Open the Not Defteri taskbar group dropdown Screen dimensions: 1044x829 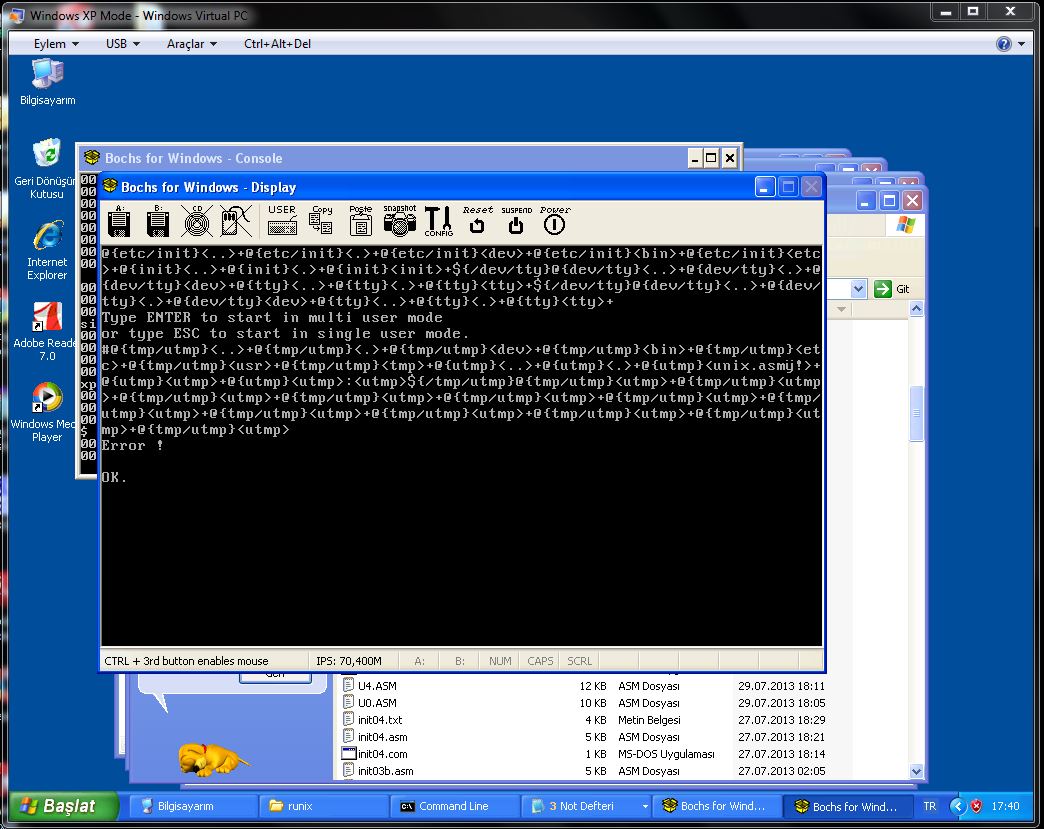tap(645, 806)
